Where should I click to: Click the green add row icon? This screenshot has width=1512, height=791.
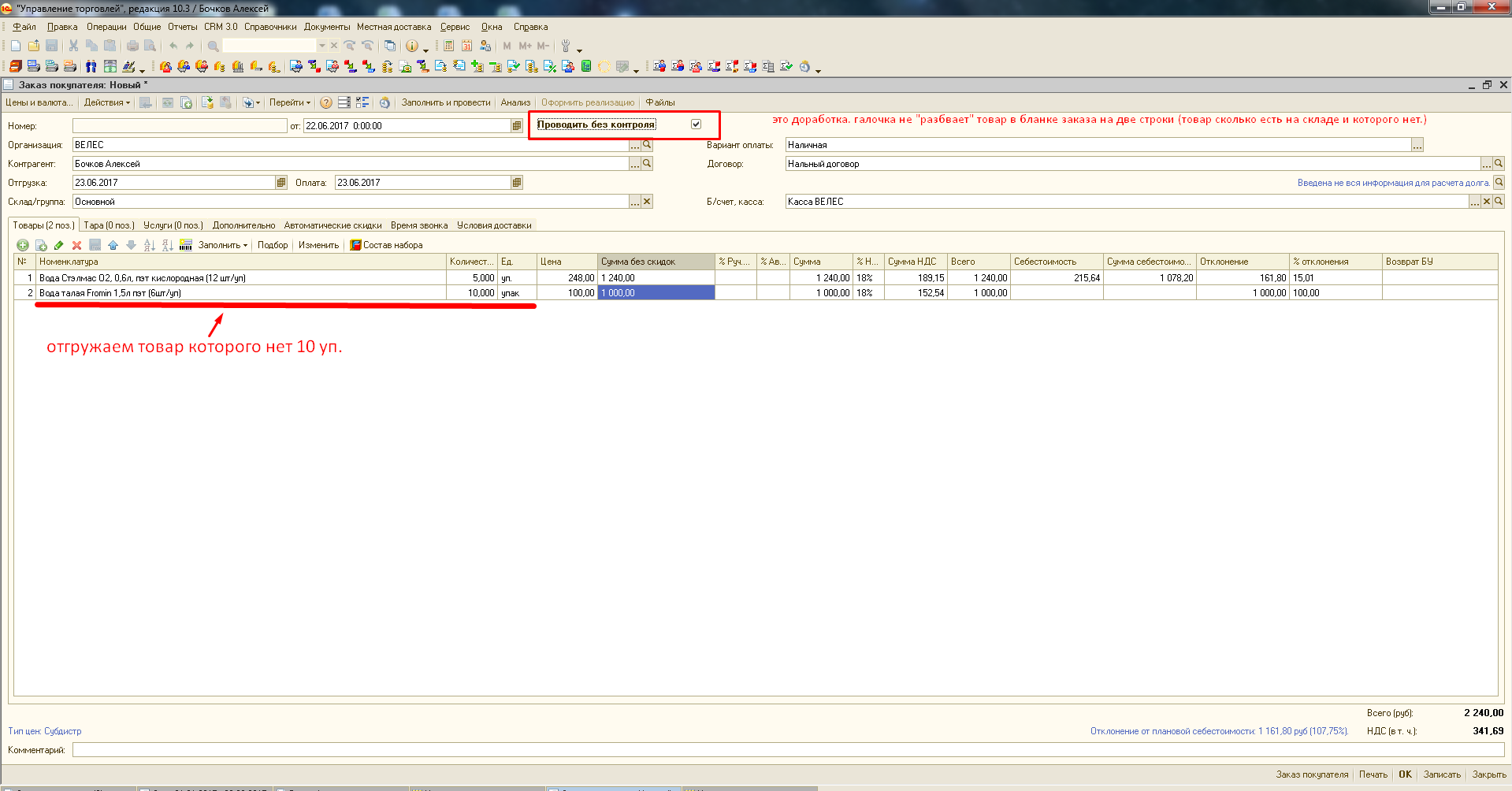[23, 245]
